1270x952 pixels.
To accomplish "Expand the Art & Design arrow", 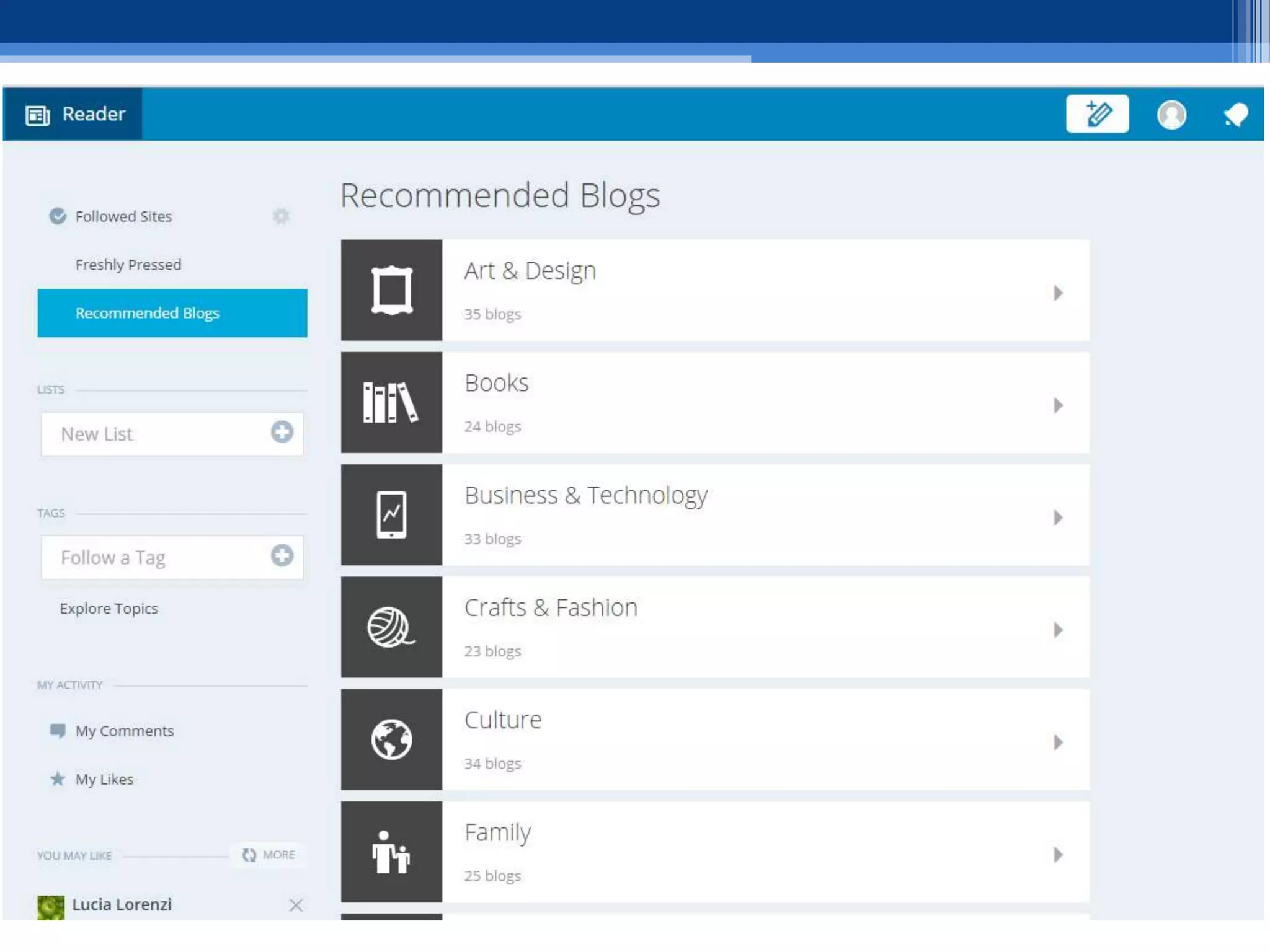I will point(1058,293).
